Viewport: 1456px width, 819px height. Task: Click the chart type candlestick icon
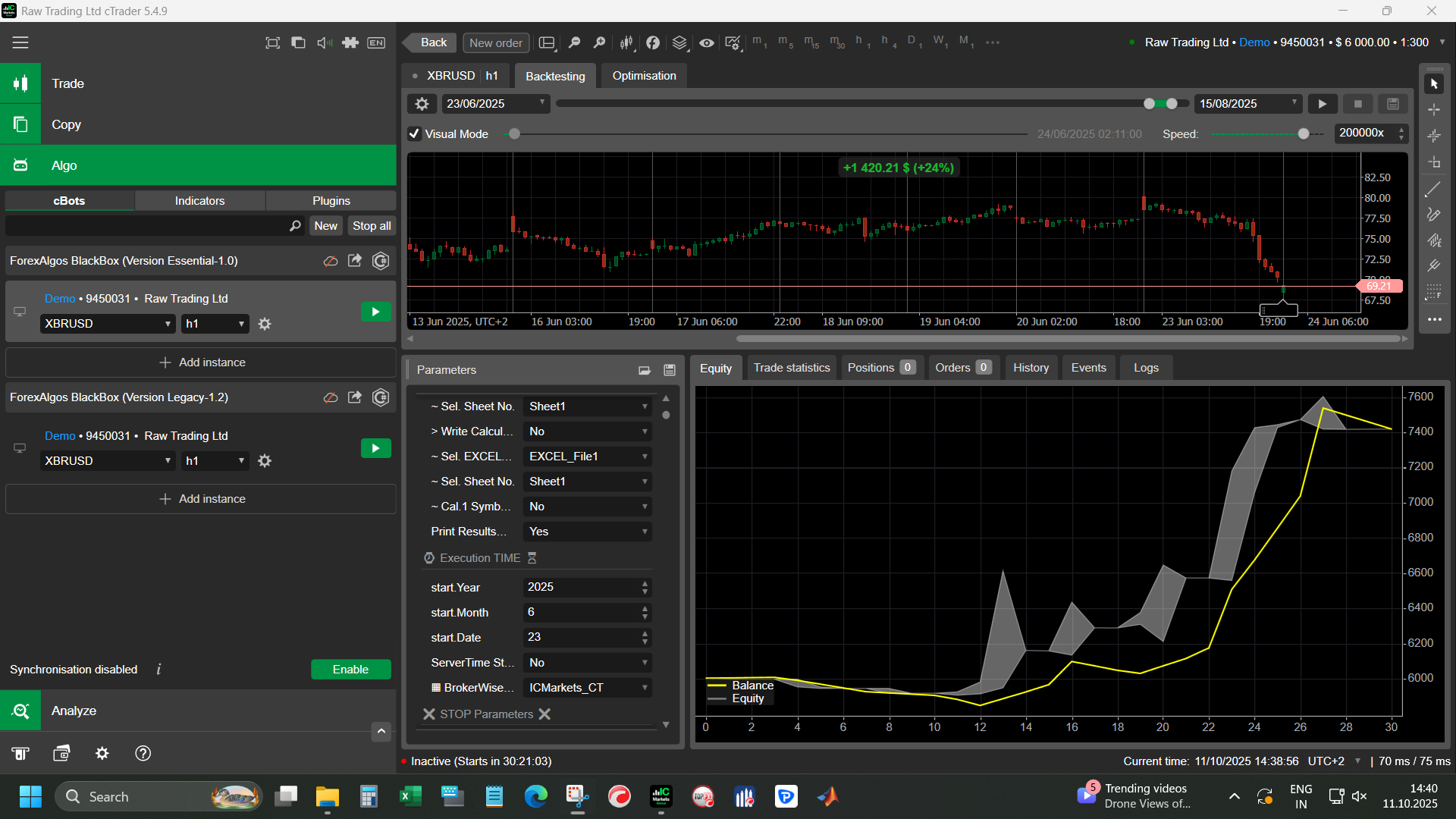(x=626, y=43)
